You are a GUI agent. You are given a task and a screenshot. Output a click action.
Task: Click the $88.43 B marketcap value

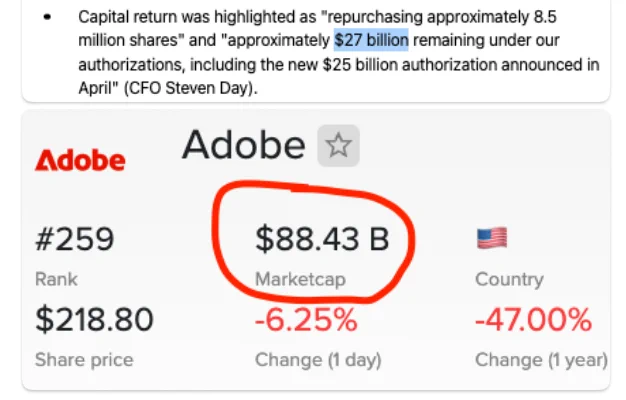pyautogui.click(x=322, y=239)
